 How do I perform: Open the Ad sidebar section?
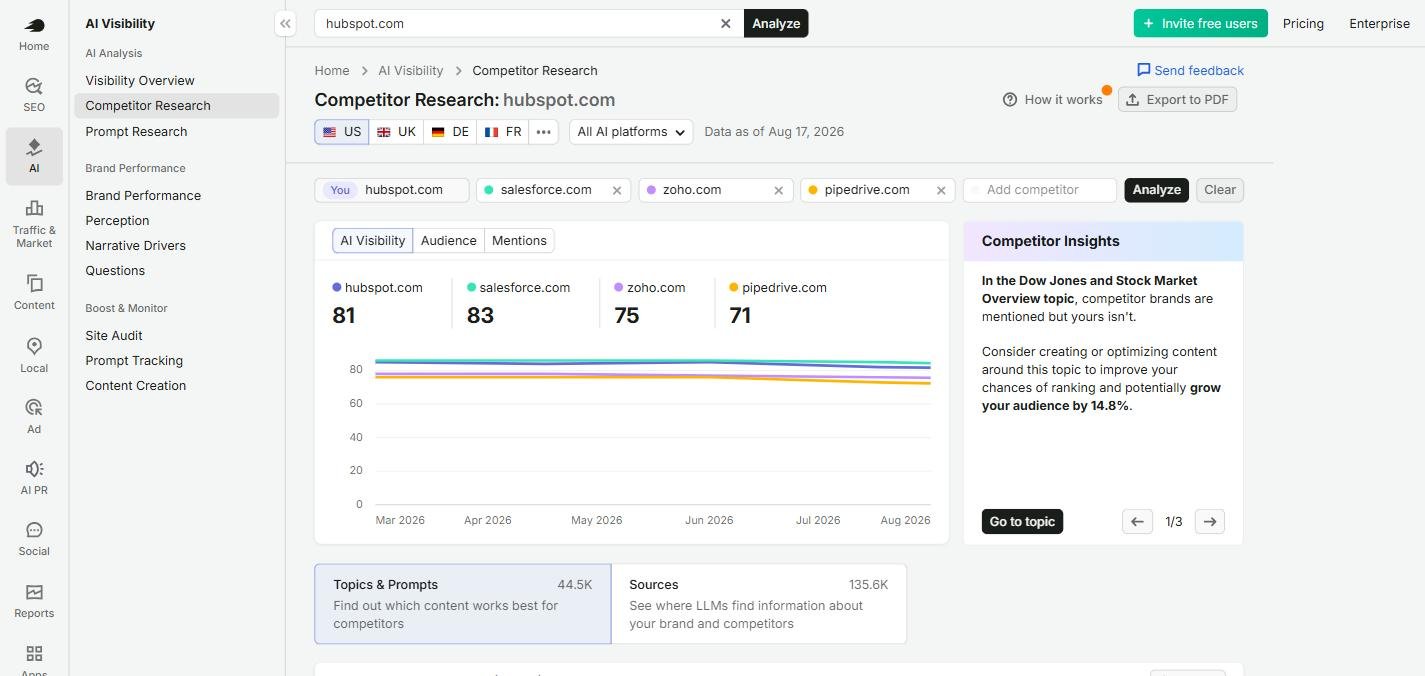click(x=34, y=416)
